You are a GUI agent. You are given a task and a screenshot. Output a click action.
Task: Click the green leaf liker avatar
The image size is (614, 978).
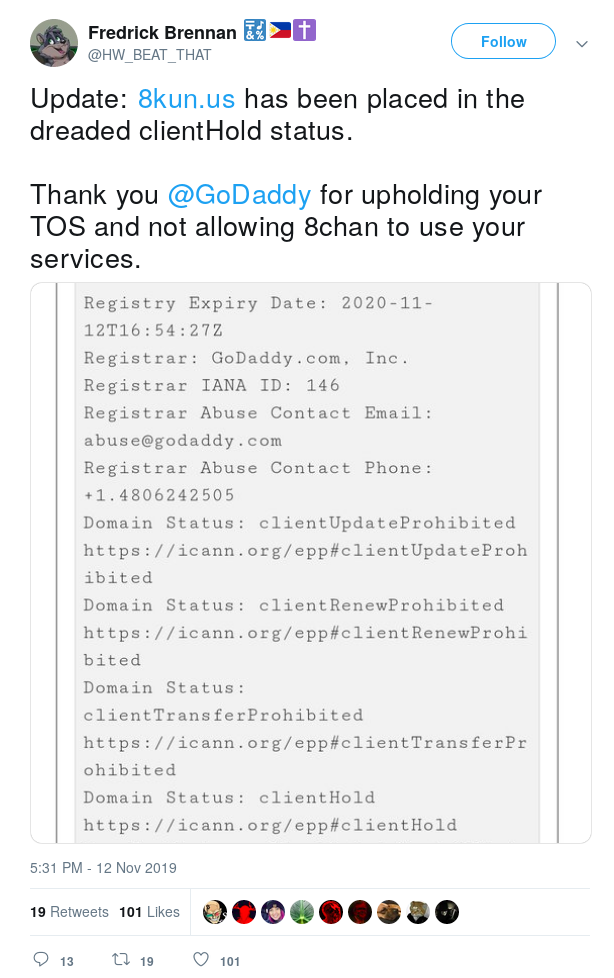pyautogui.click(x=302, y=912)
